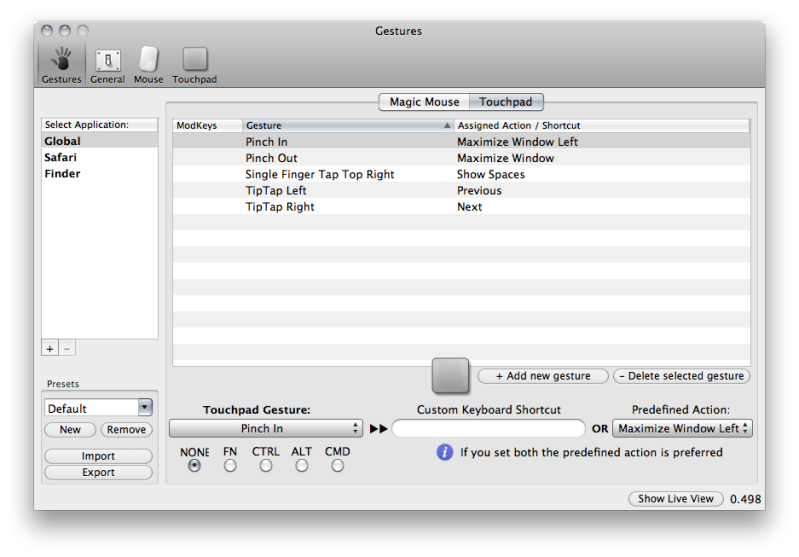Viewport: 799px width, 557px height.
Task: Click Delete selected gesture button
Action: [682, 376]
